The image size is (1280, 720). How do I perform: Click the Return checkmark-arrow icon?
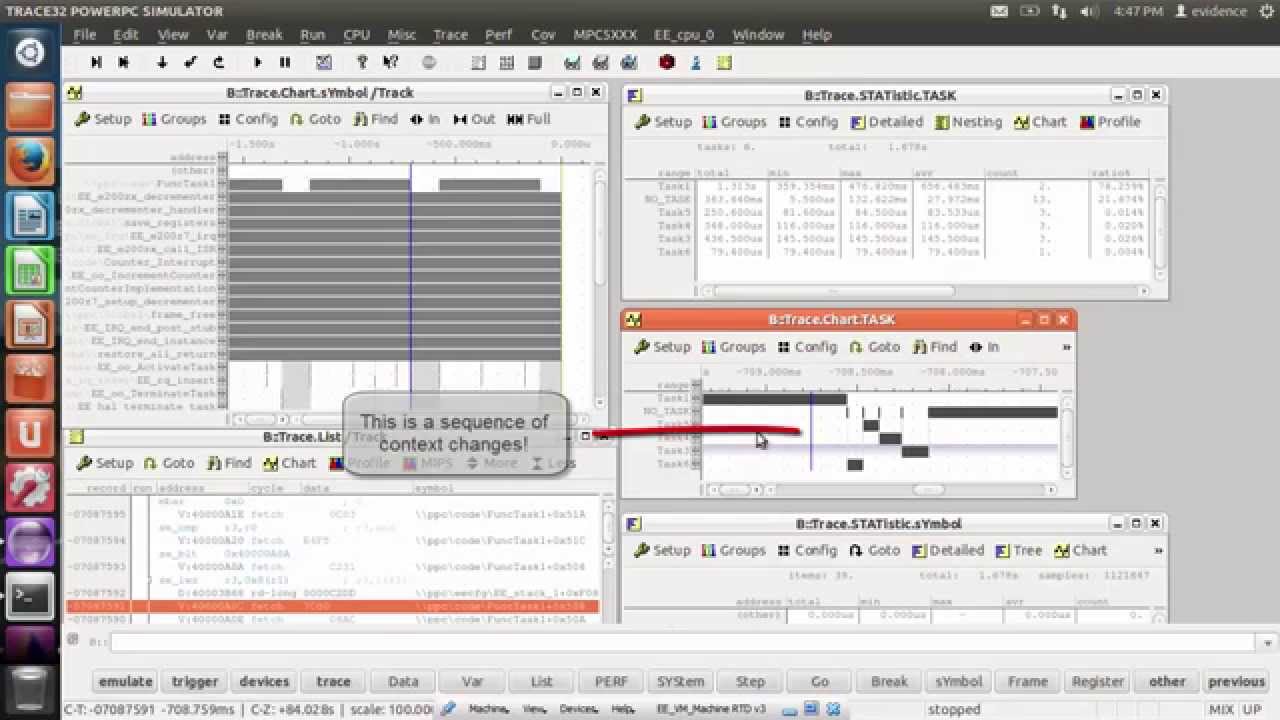pyautogui.click(x=190, y=62)
